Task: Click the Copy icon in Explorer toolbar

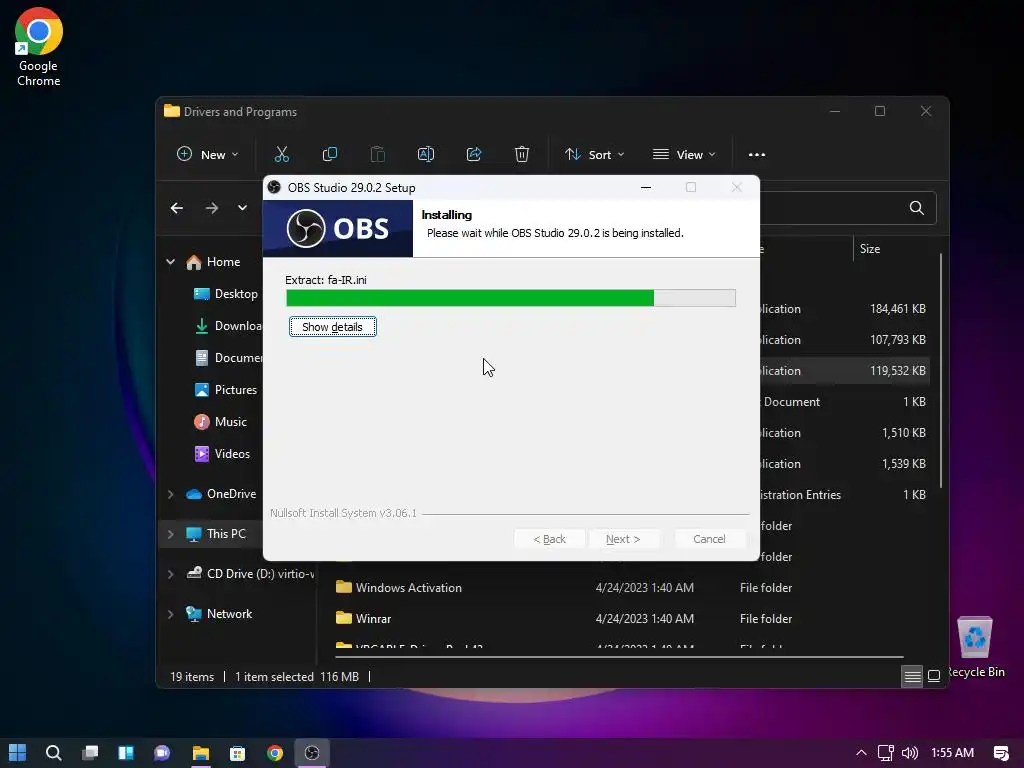Action: point(330,155)
